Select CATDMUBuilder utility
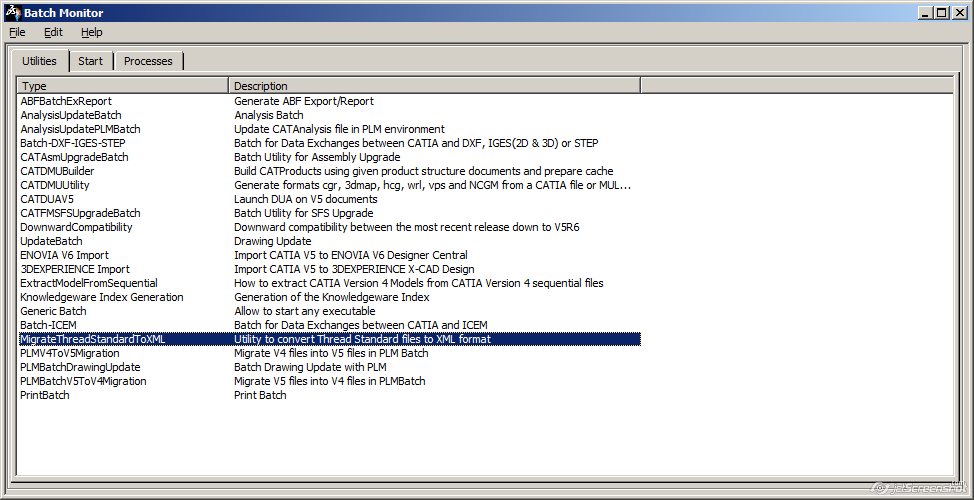 point(57,171)
